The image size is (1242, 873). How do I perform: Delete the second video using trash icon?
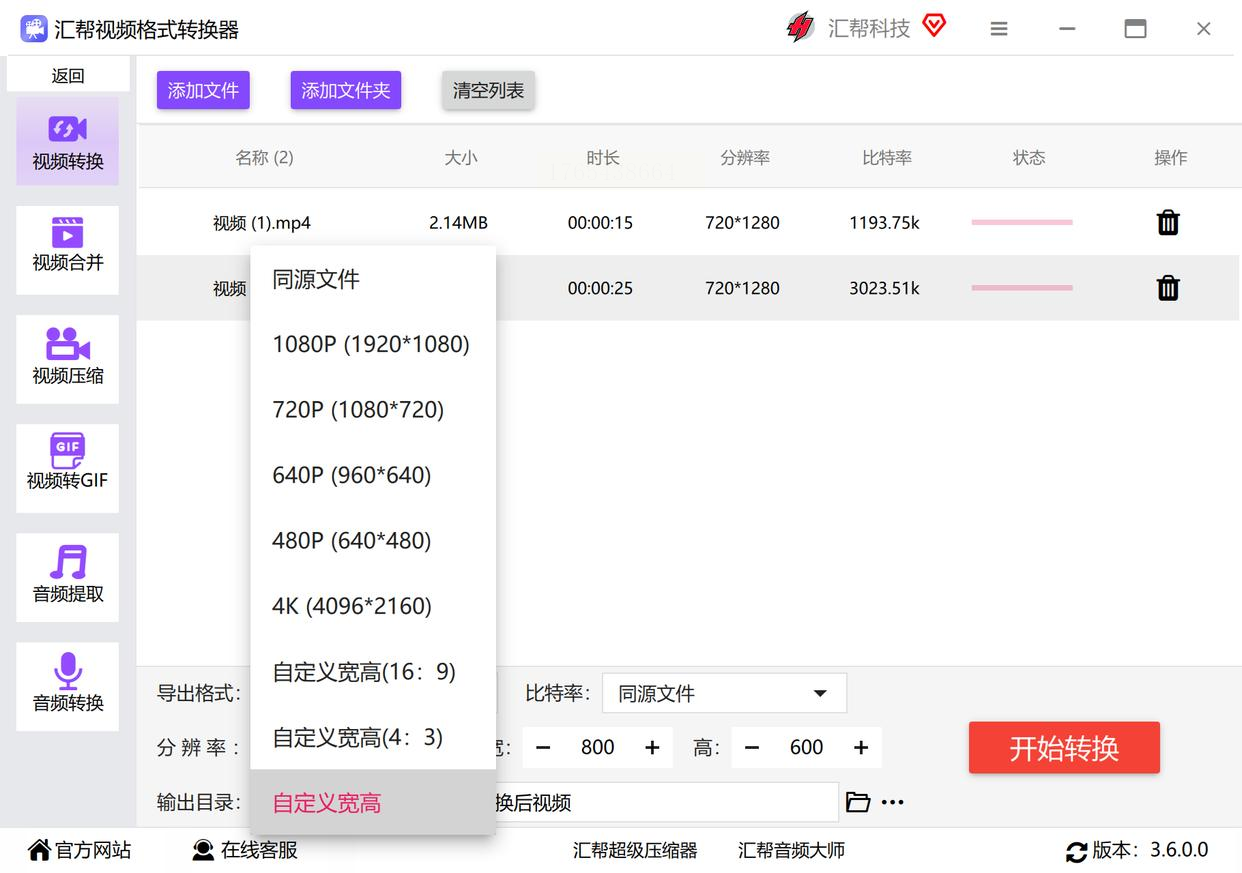[x=1167, y=289]
